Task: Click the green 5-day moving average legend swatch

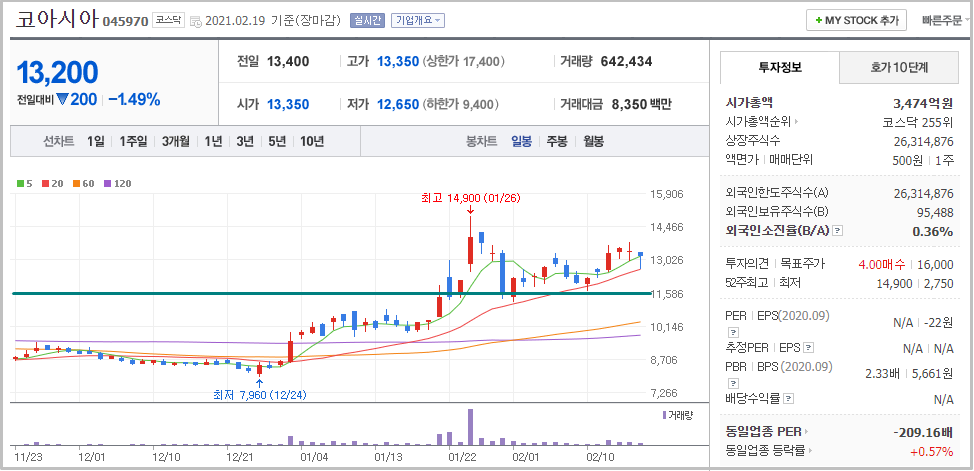Action: (20, 183)
